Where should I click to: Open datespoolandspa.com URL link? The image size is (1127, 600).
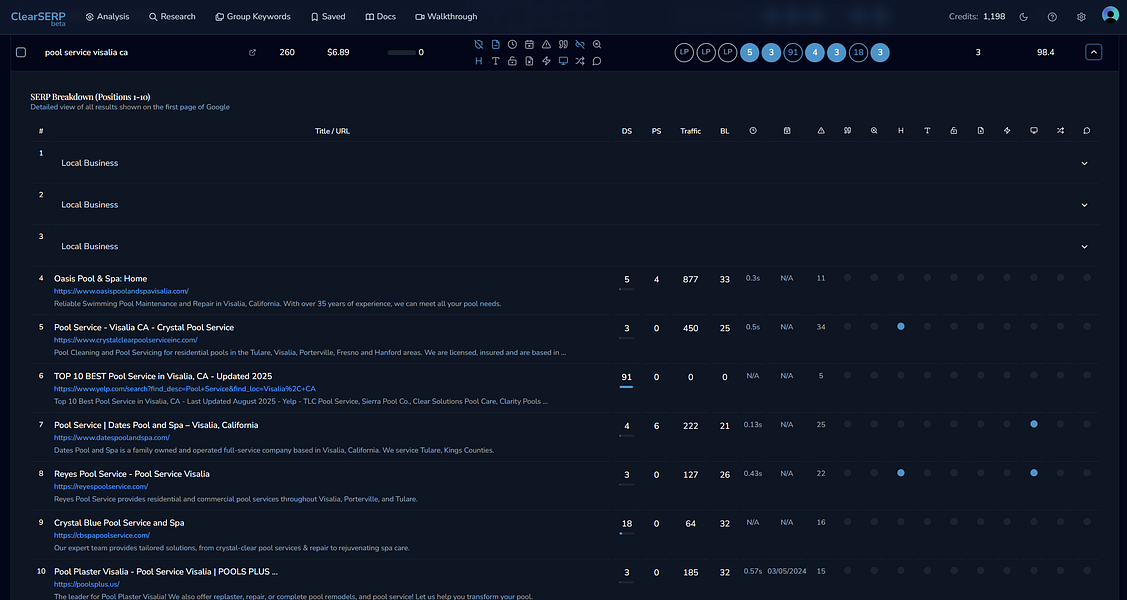(x=112, y=438)
